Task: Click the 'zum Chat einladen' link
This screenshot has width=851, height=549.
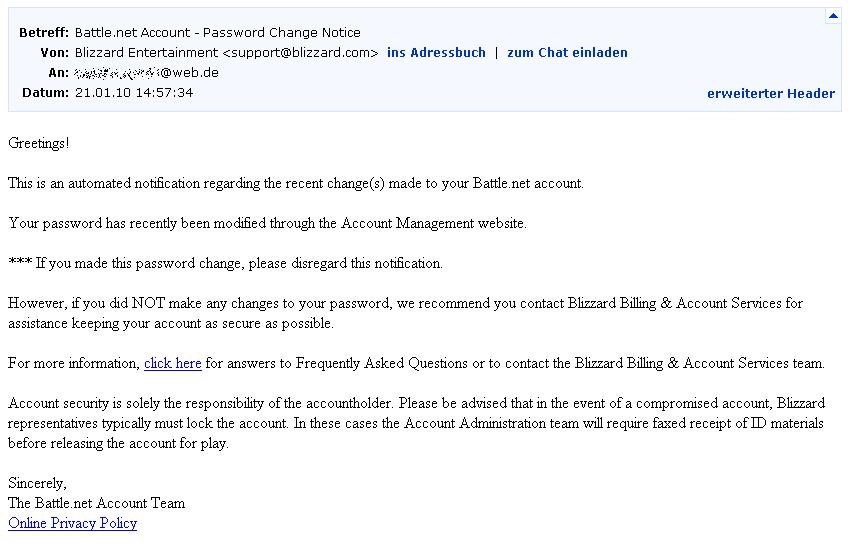Action: (x=567, y=52)
